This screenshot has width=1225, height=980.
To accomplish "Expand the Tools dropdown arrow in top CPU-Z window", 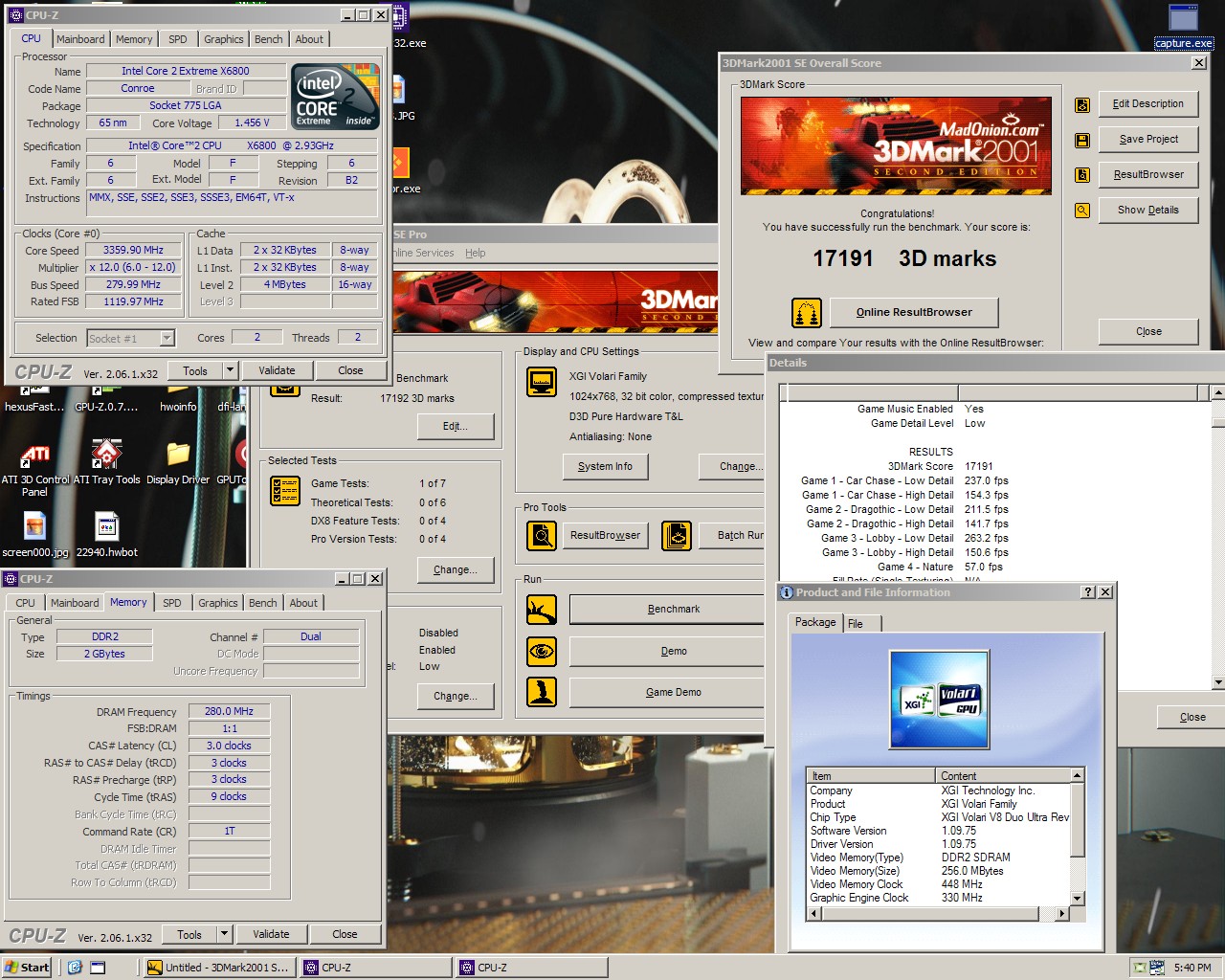I will [x=230, y=370].
